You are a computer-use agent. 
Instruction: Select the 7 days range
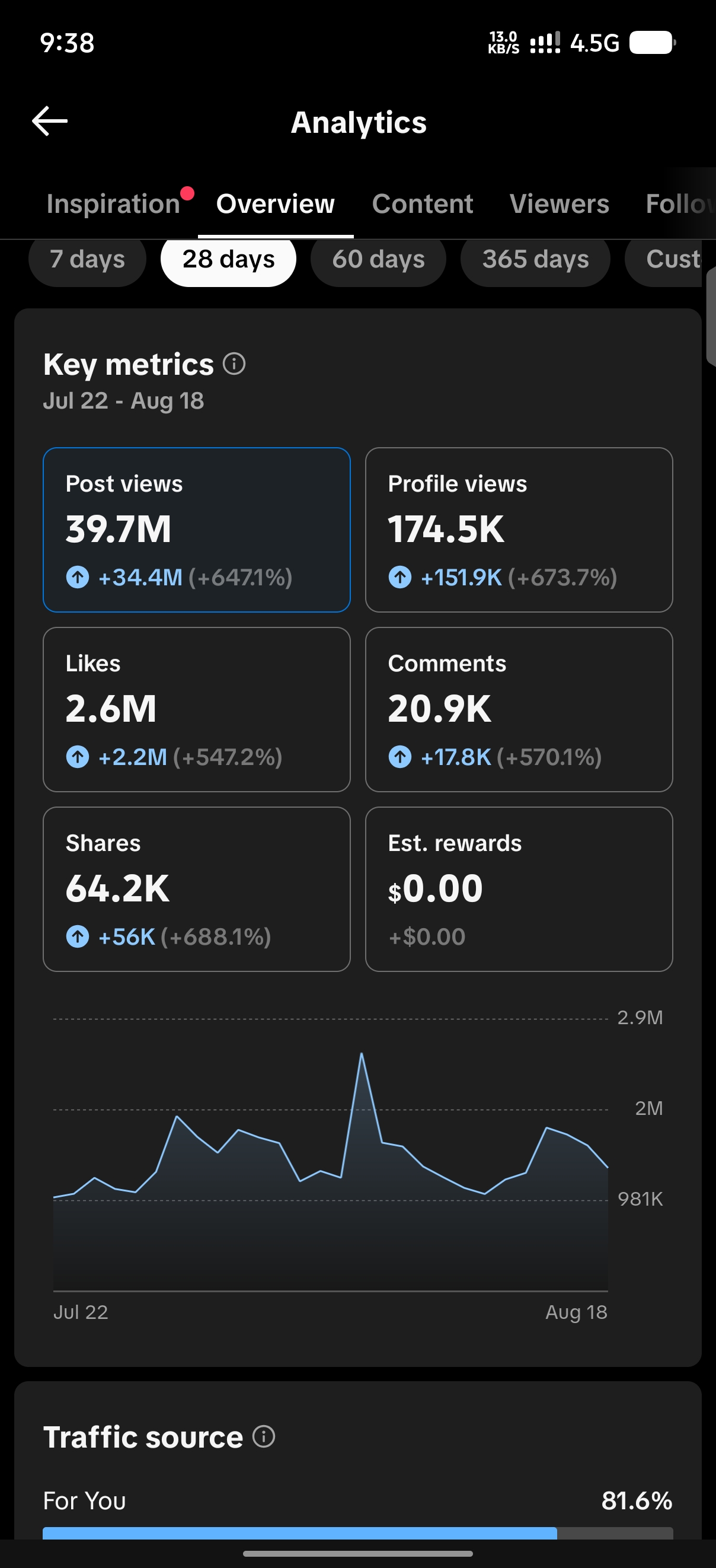tap(88, 259)
